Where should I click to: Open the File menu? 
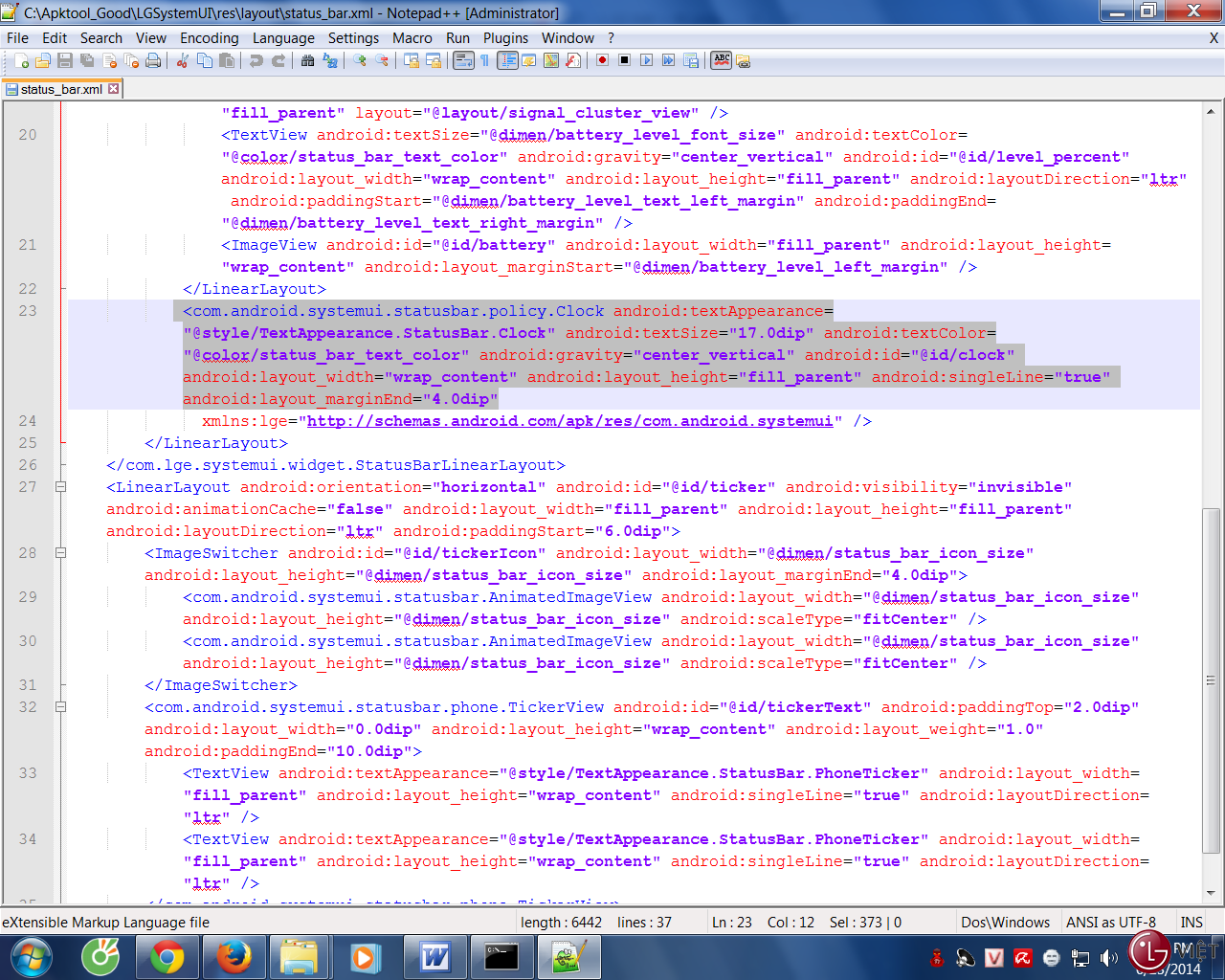(17, 38)
